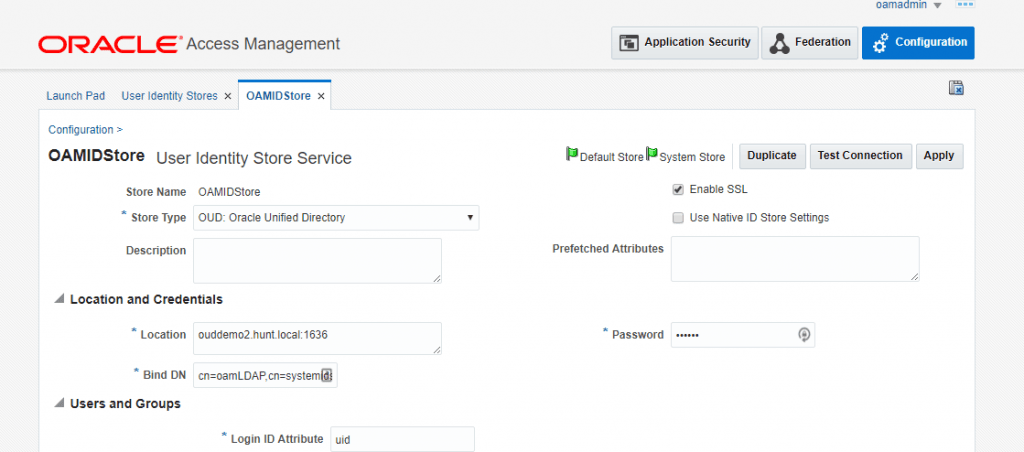Collapse the Users and Groups section
The height and width of the screenshot is (452, 1024).
[x=59, y=404]
